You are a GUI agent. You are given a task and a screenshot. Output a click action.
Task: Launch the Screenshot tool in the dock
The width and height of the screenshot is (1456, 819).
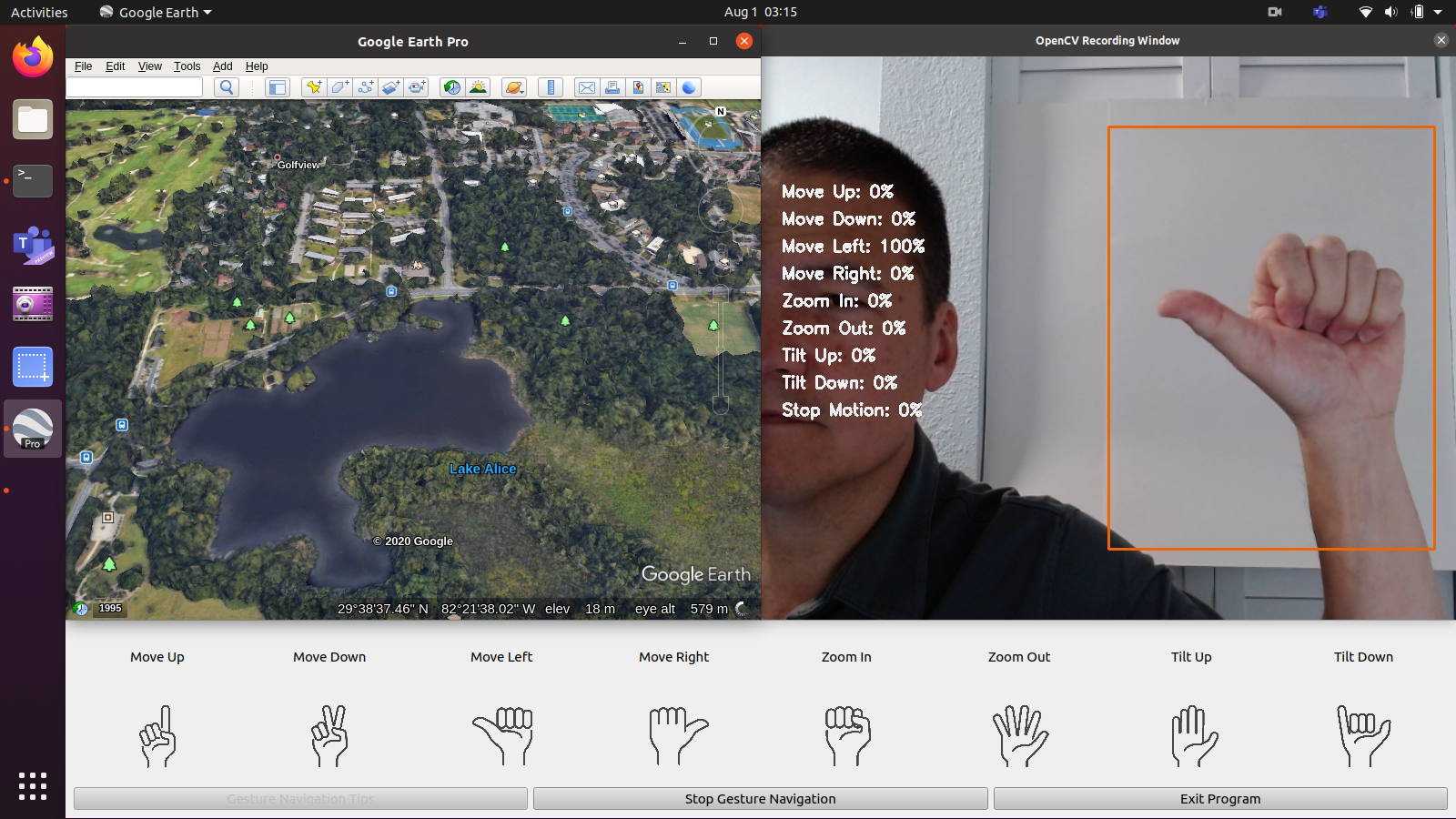click(33, 367)
